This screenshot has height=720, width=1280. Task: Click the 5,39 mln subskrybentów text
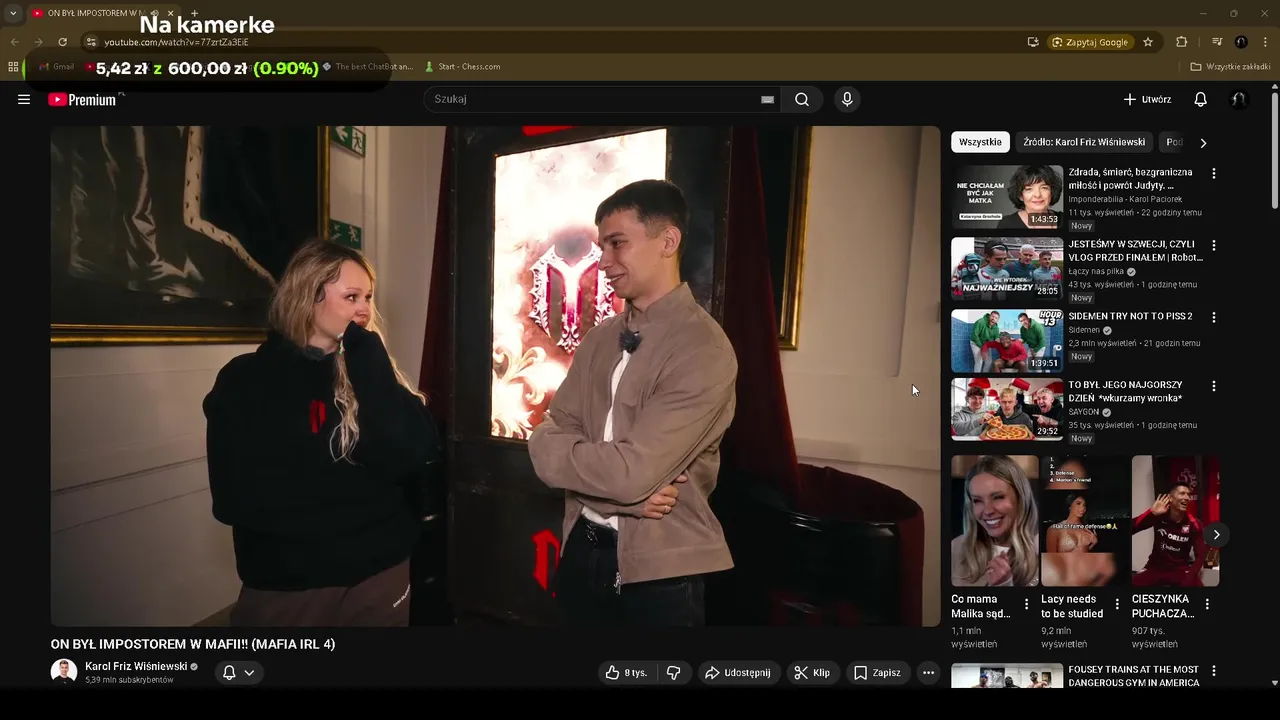point(129,680)
